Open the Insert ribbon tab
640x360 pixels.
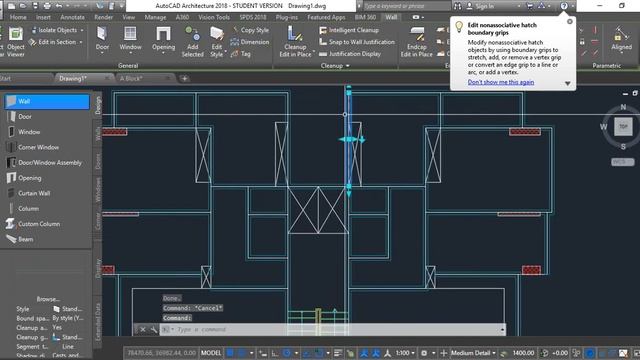pos(43,17)
